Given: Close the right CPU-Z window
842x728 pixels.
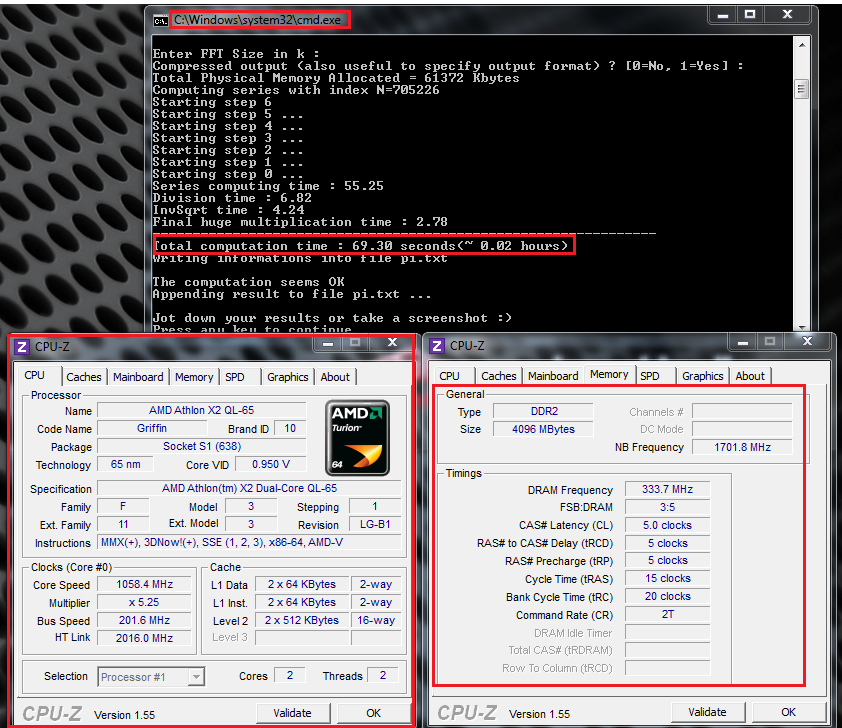Looking at the screenshot, I should tap(807, 342).
